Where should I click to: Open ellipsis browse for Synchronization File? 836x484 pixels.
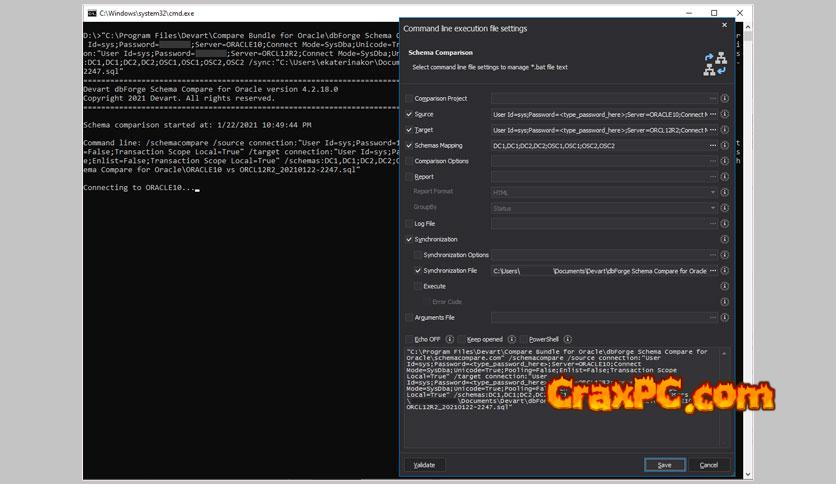pos(712,271)
